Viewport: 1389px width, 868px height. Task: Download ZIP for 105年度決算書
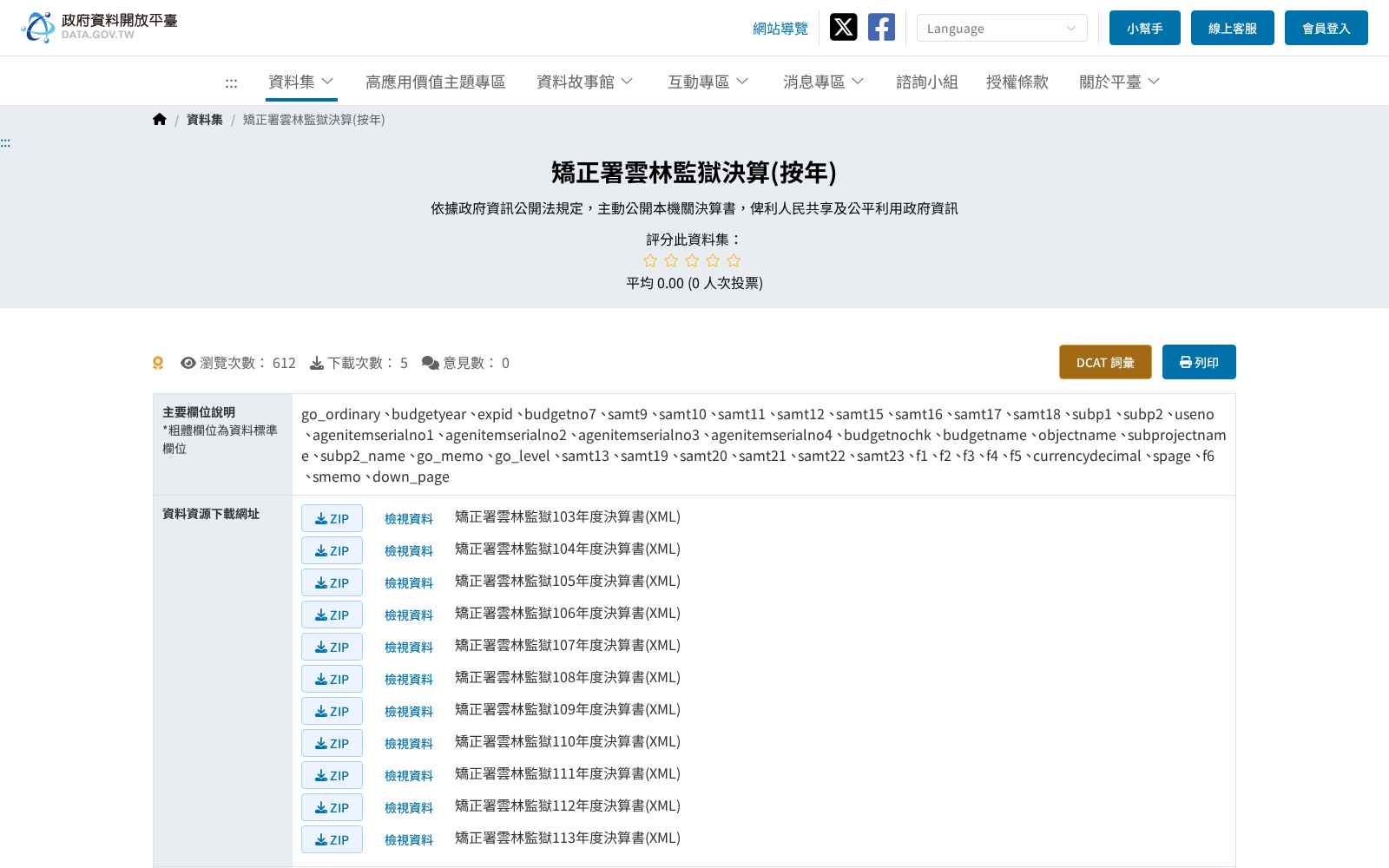tap(332, 582)
